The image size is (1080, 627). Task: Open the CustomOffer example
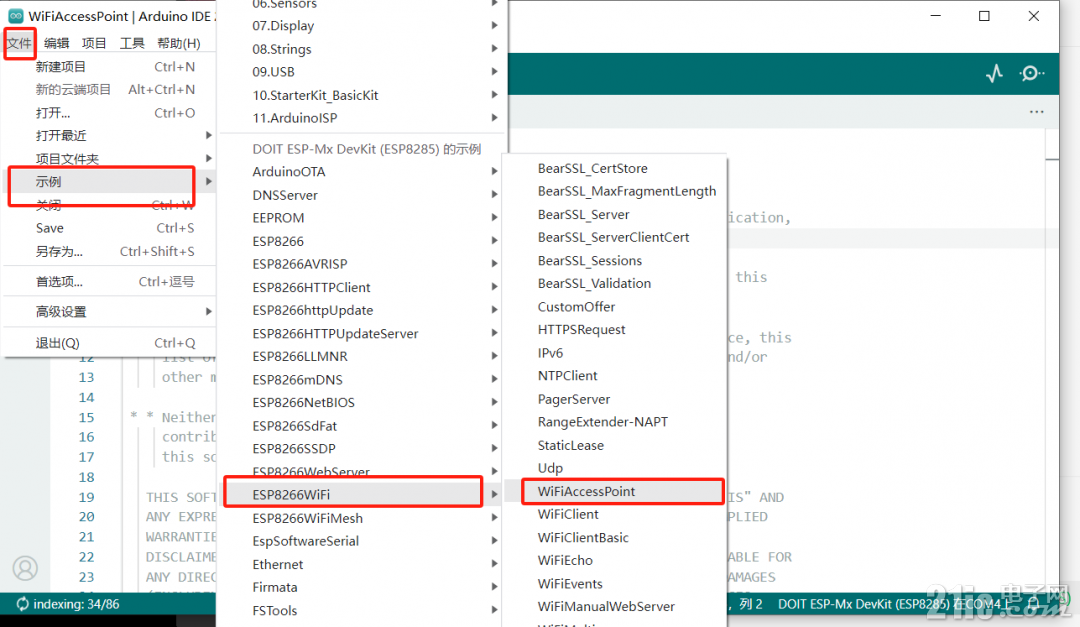614,307
